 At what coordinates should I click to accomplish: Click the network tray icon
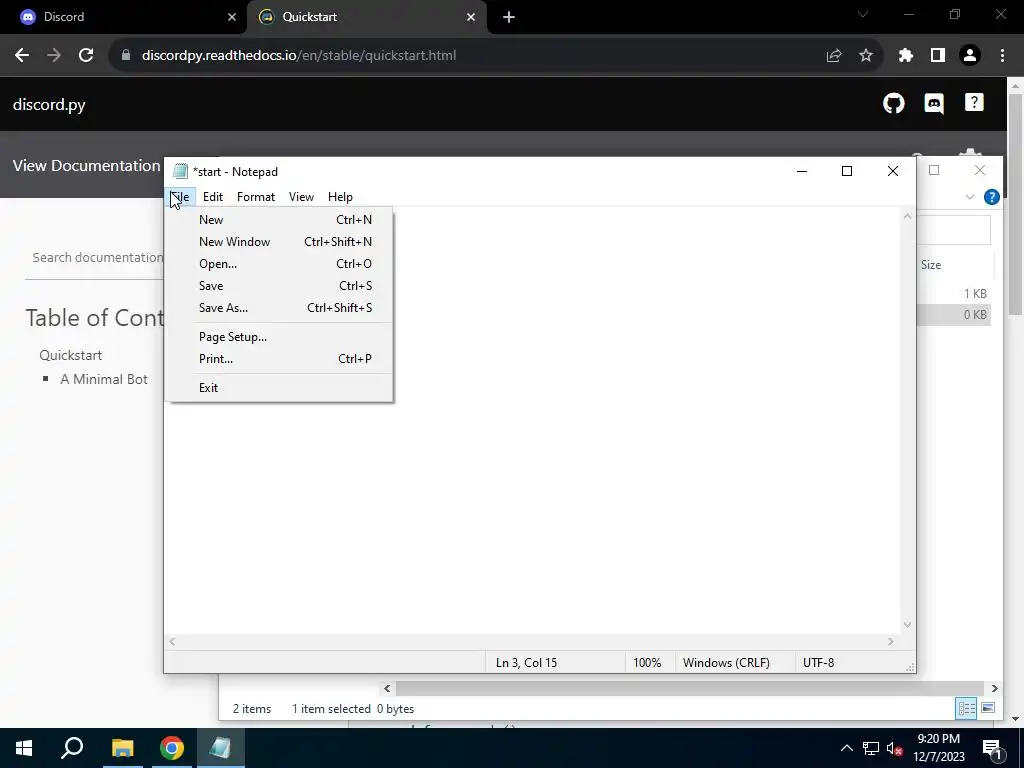tap(871, 748)
